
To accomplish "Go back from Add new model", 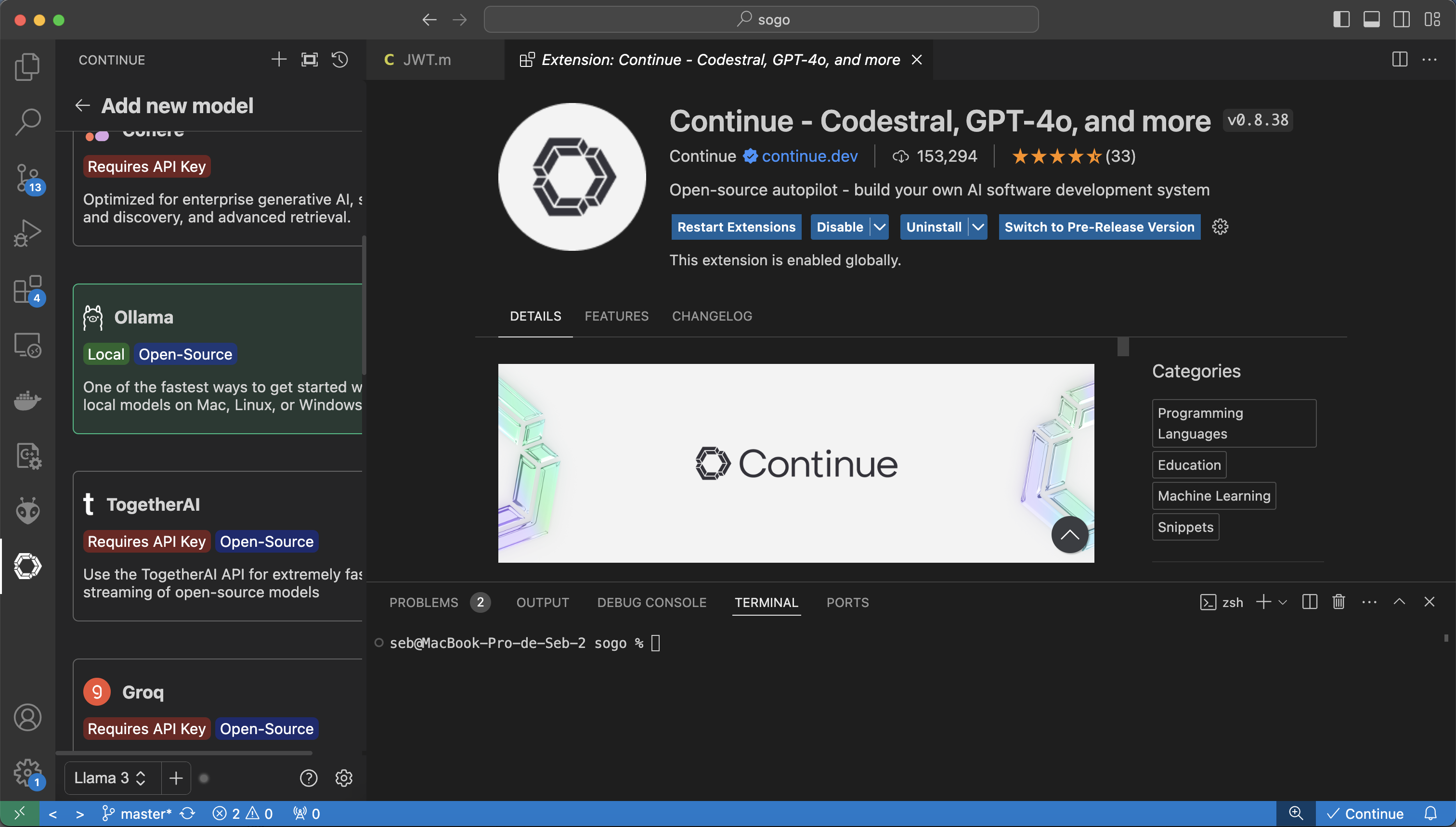I will coord(83,105).
